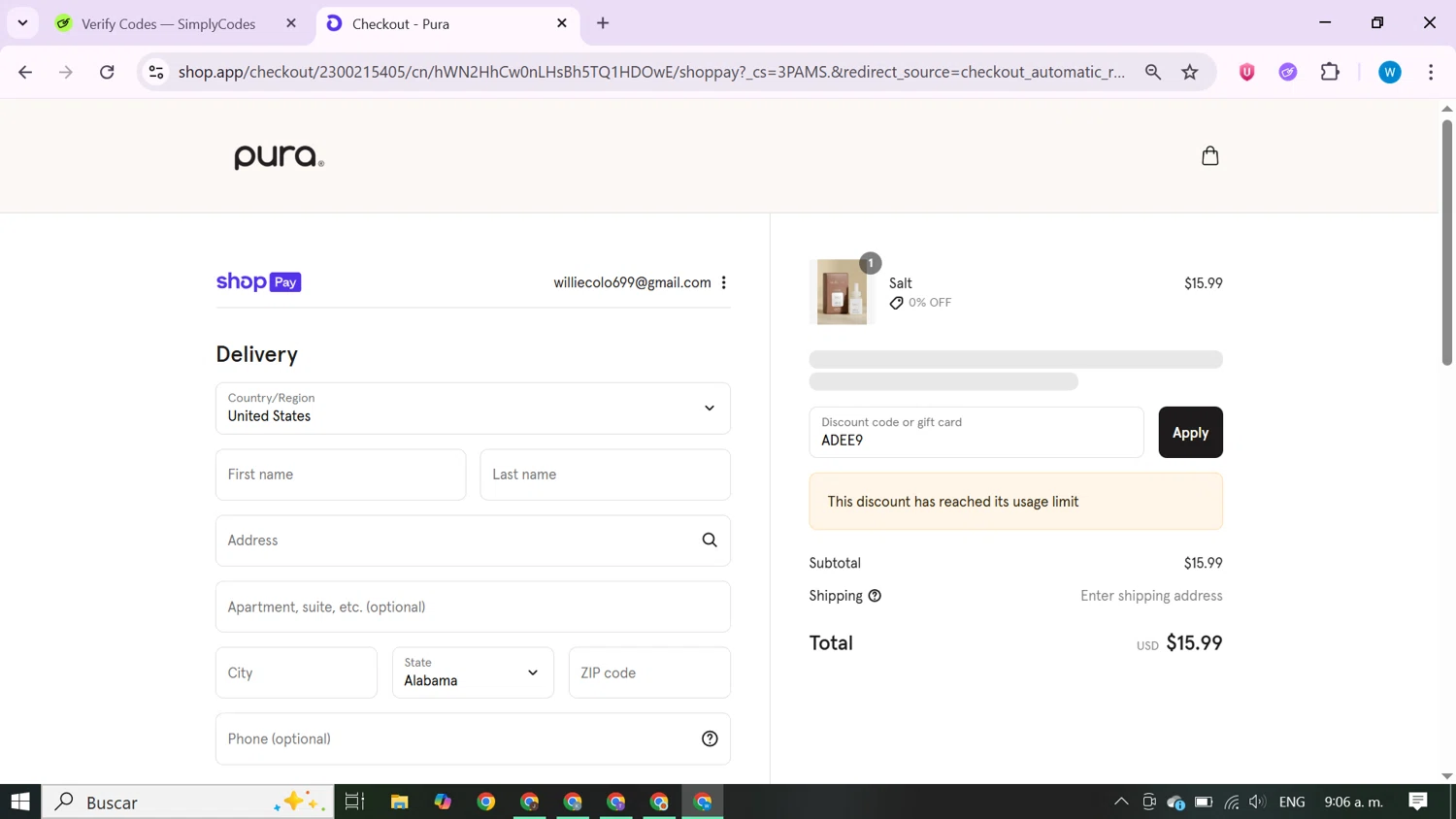Open Task View in taskbar
The image size is (1456, 819).
pyautogui.click(x=354, y=802)
